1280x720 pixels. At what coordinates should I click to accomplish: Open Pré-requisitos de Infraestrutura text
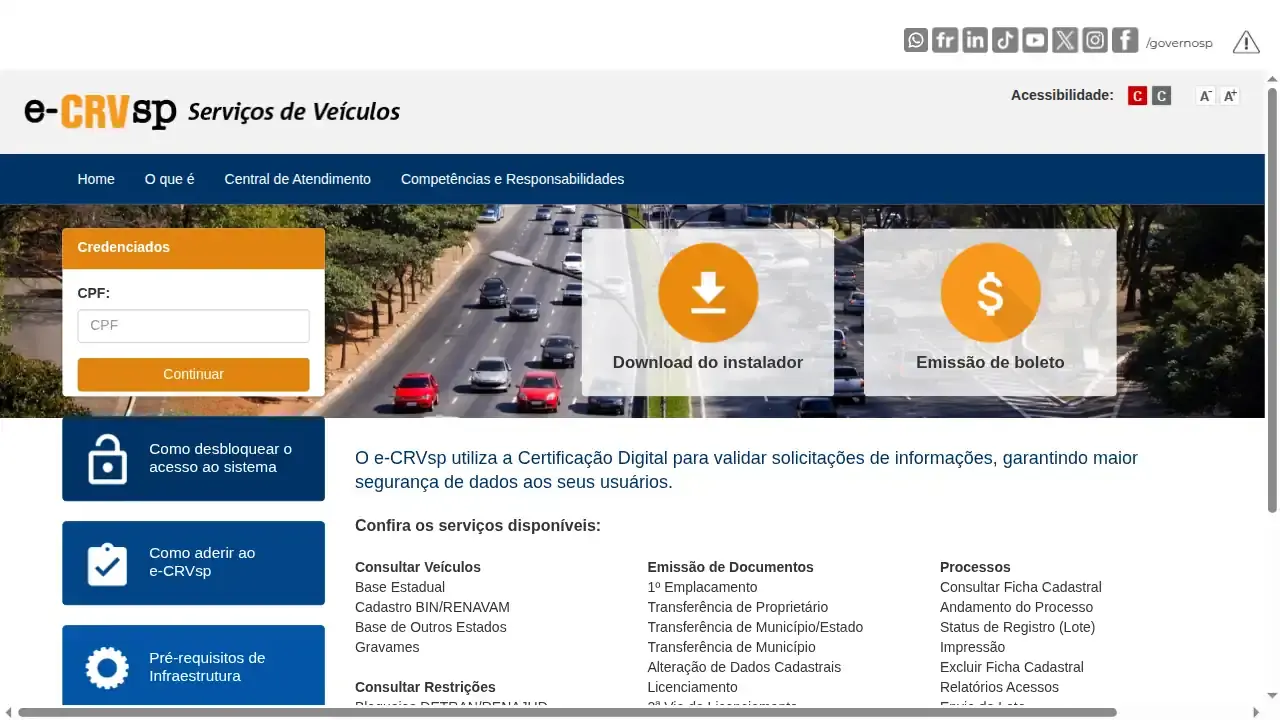[207, 667]
